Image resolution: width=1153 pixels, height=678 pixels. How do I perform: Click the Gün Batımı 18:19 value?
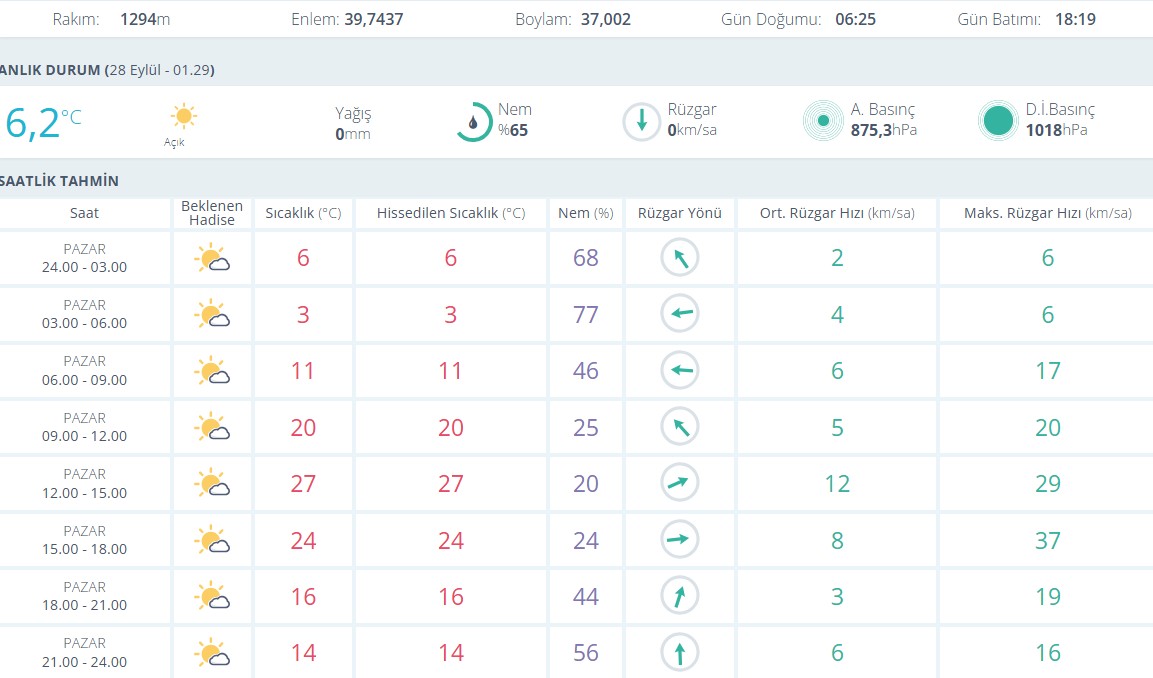[x=1075, y=19]
